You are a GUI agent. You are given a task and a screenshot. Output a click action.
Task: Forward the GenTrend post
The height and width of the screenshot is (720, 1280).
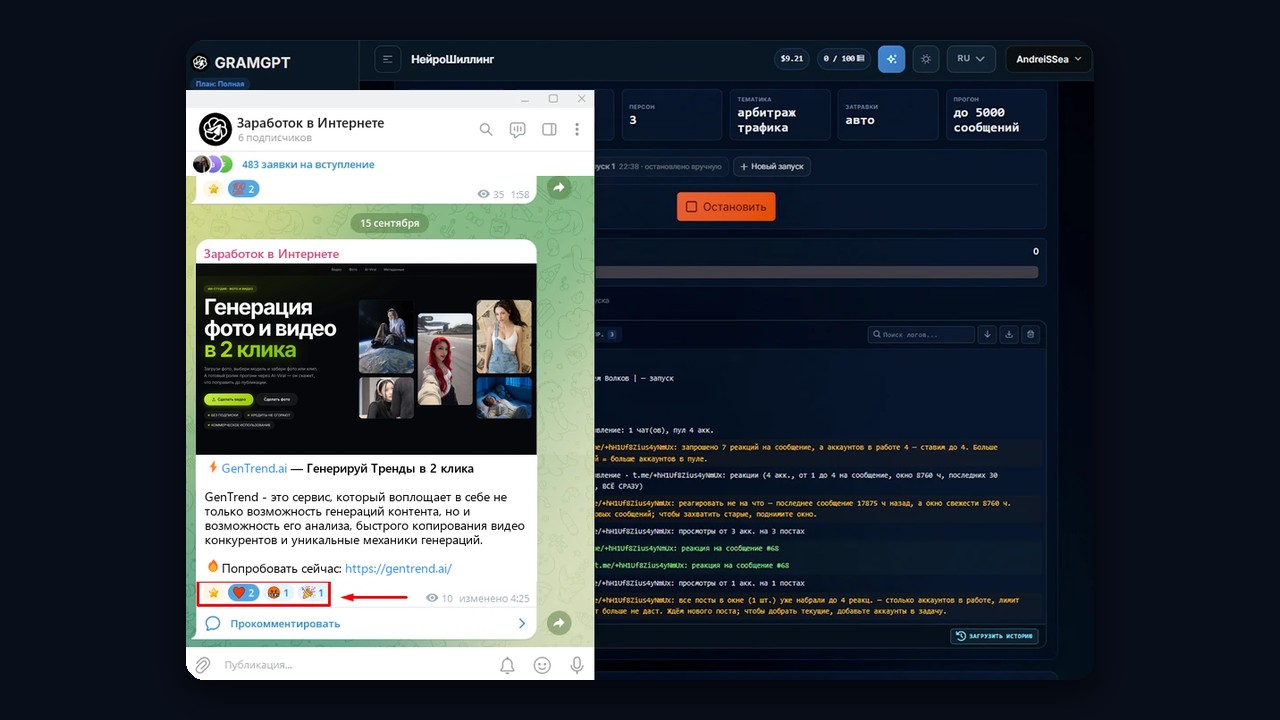click(x=559, y=623)
